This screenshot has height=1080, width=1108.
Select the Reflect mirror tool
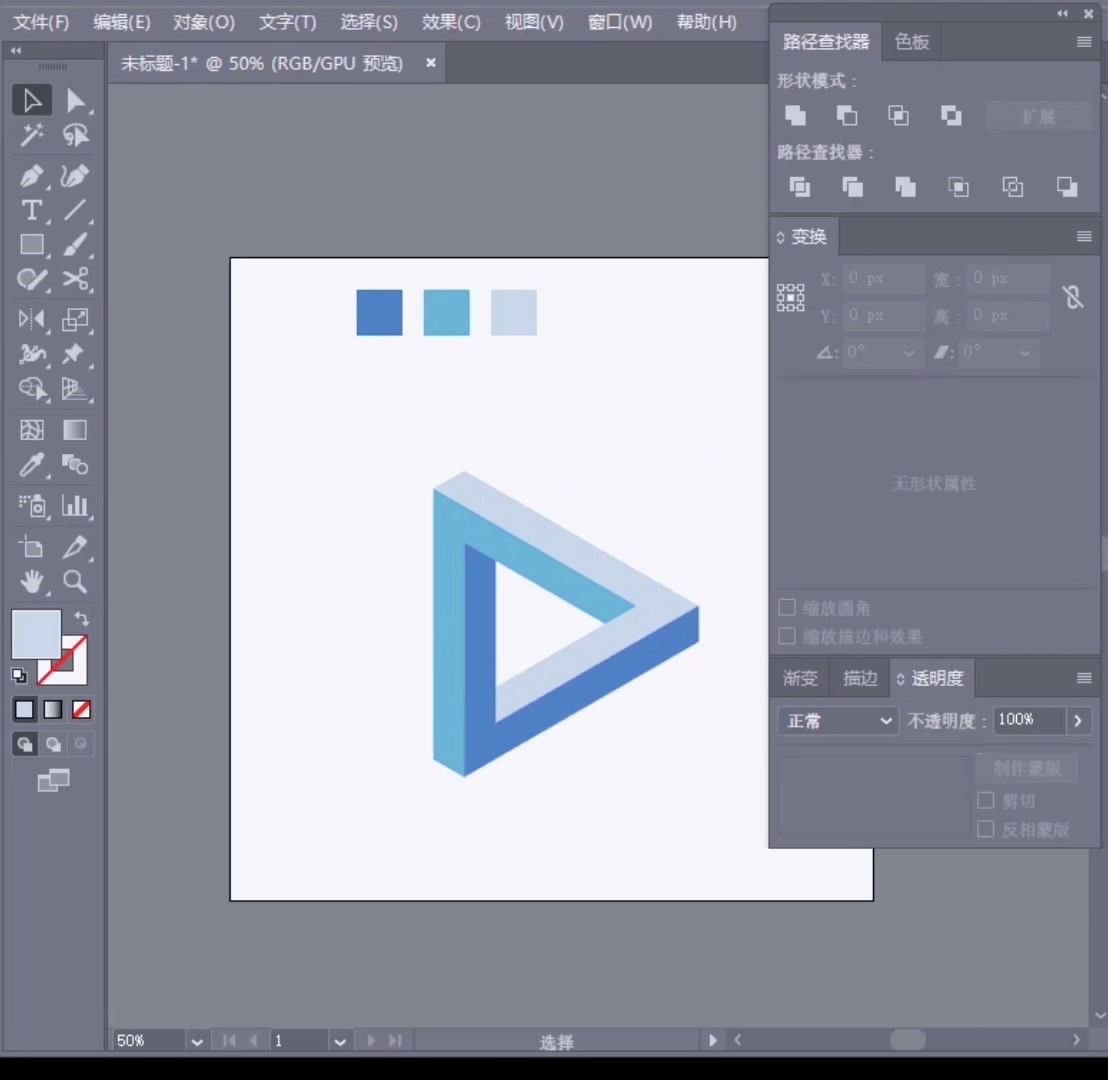coord(32,319)
